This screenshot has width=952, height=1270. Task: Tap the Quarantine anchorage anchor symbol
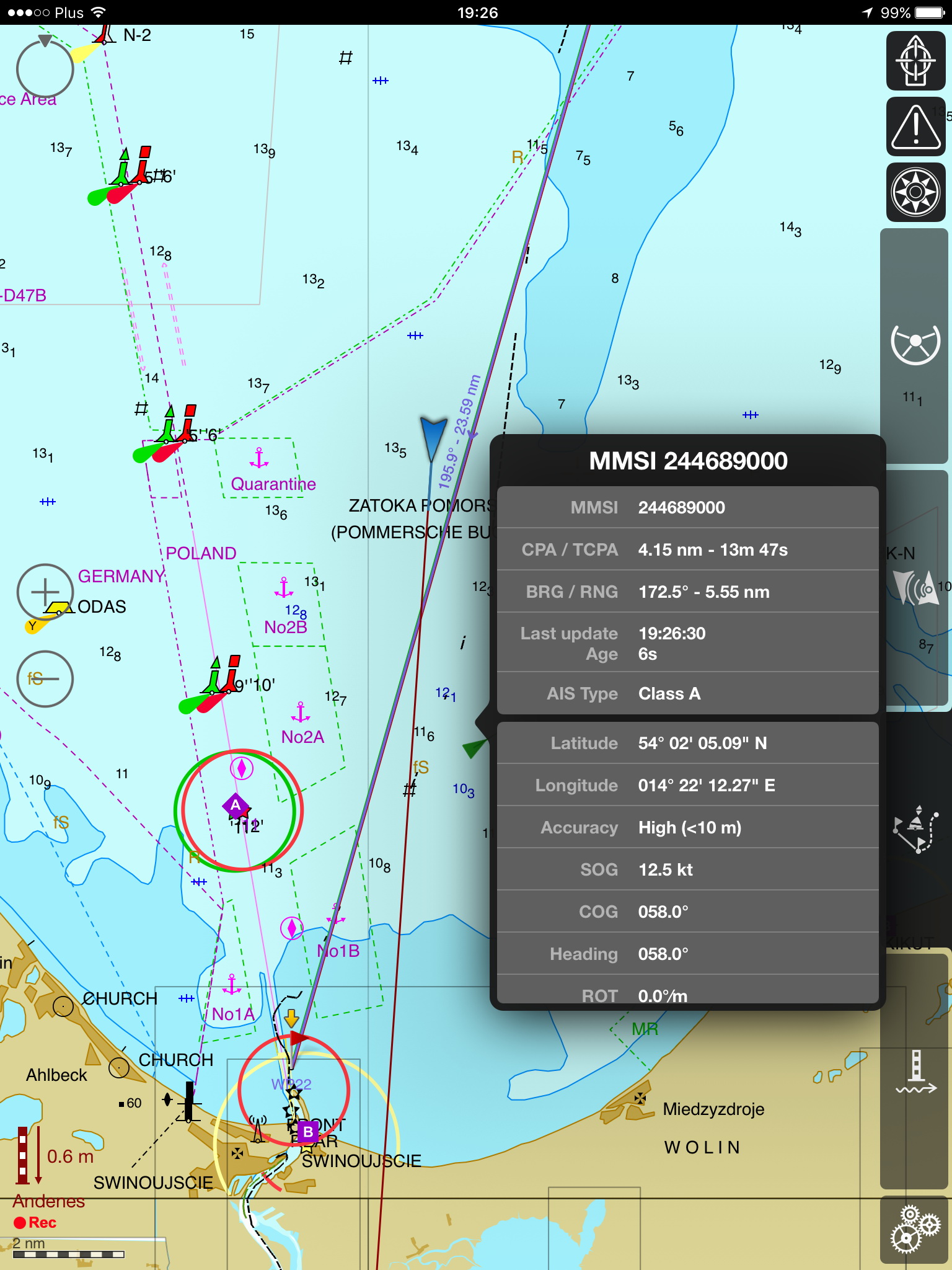(259, 459)
